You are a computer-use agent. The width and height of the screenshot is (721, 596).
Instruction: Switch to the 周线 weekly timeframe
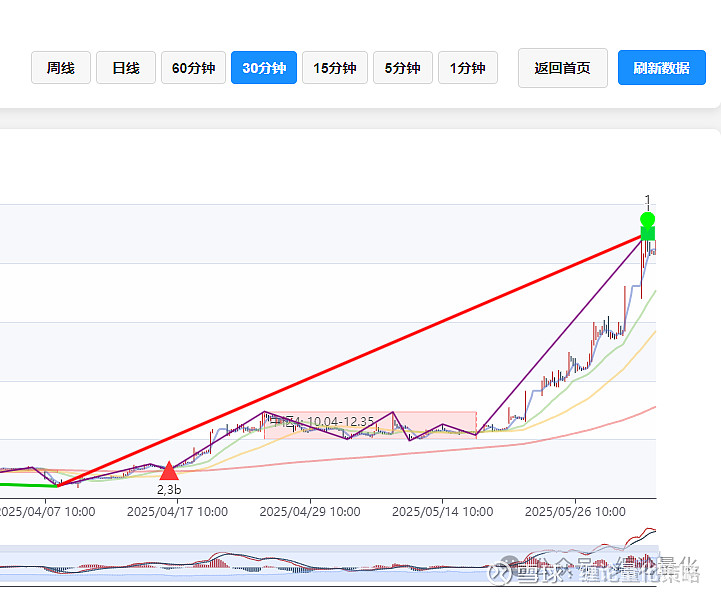(61, 68)
